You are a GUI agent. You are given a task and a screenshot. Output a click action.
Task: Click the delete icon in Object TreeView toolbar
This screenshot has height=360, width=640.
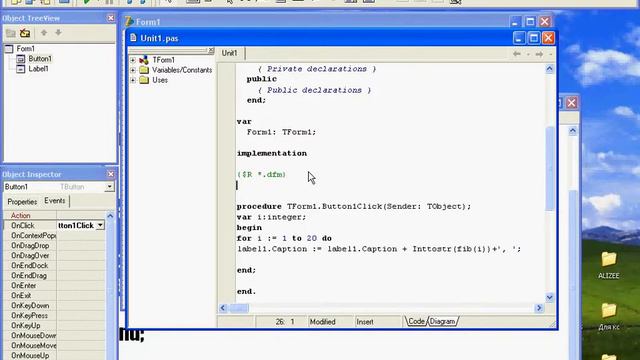point(25,33)
